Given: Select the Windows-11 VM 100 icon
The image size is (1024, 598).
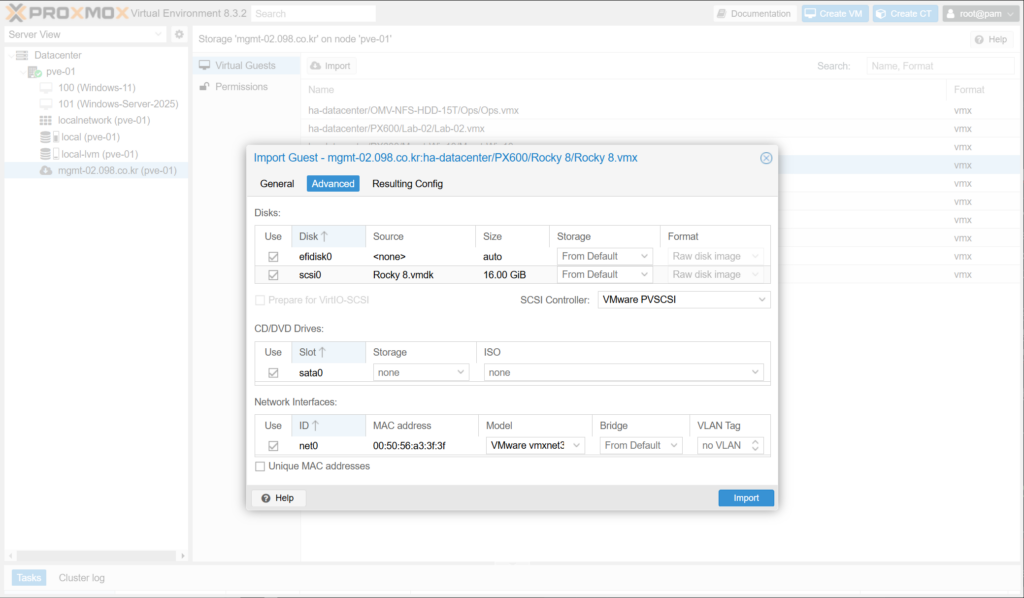Looking at the screenshot, I should 46,88.
